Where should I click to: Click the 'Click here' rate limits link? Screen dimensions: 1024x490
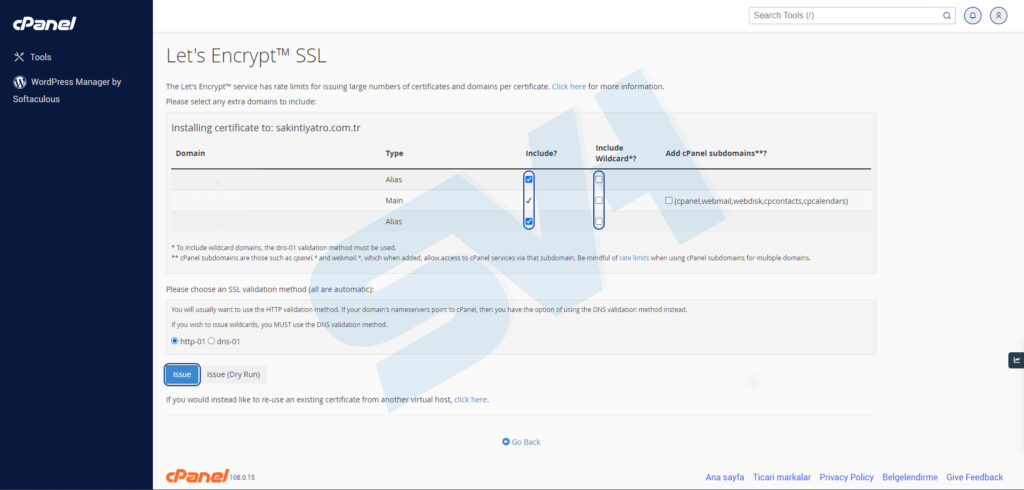(569, 86)
